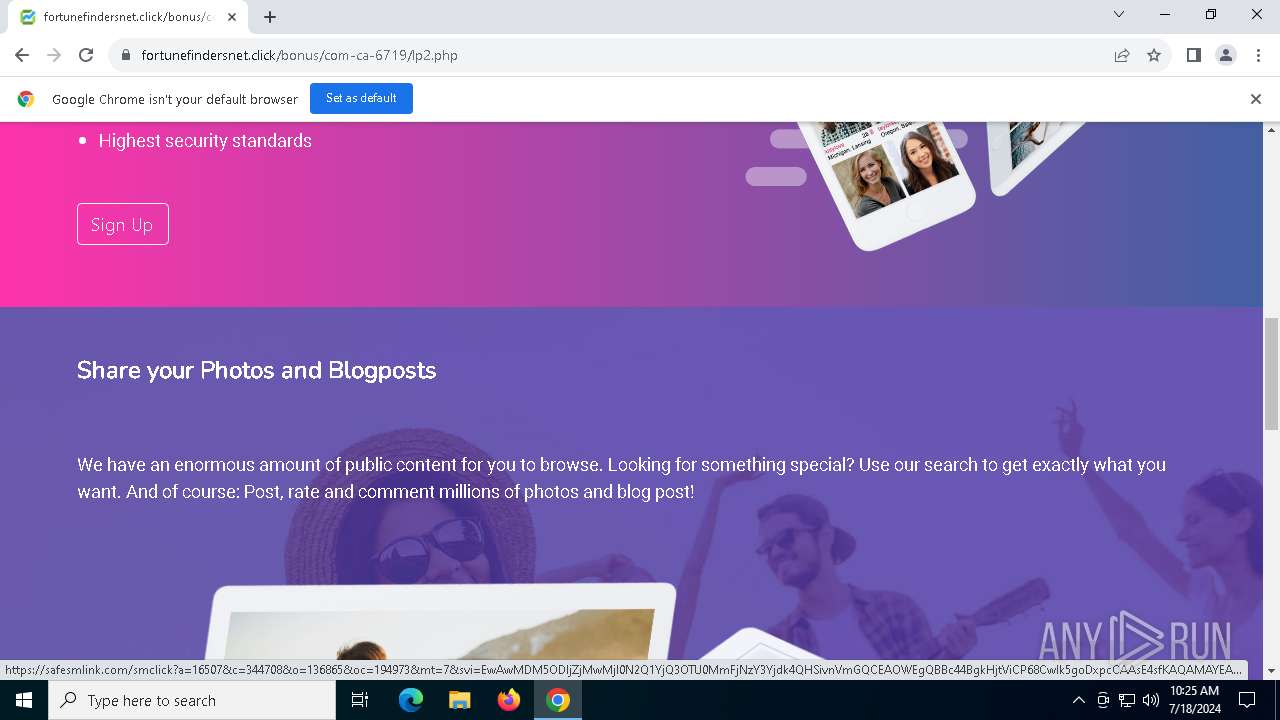
Task: Open the notifications action center
Action: click(1247, 700)
